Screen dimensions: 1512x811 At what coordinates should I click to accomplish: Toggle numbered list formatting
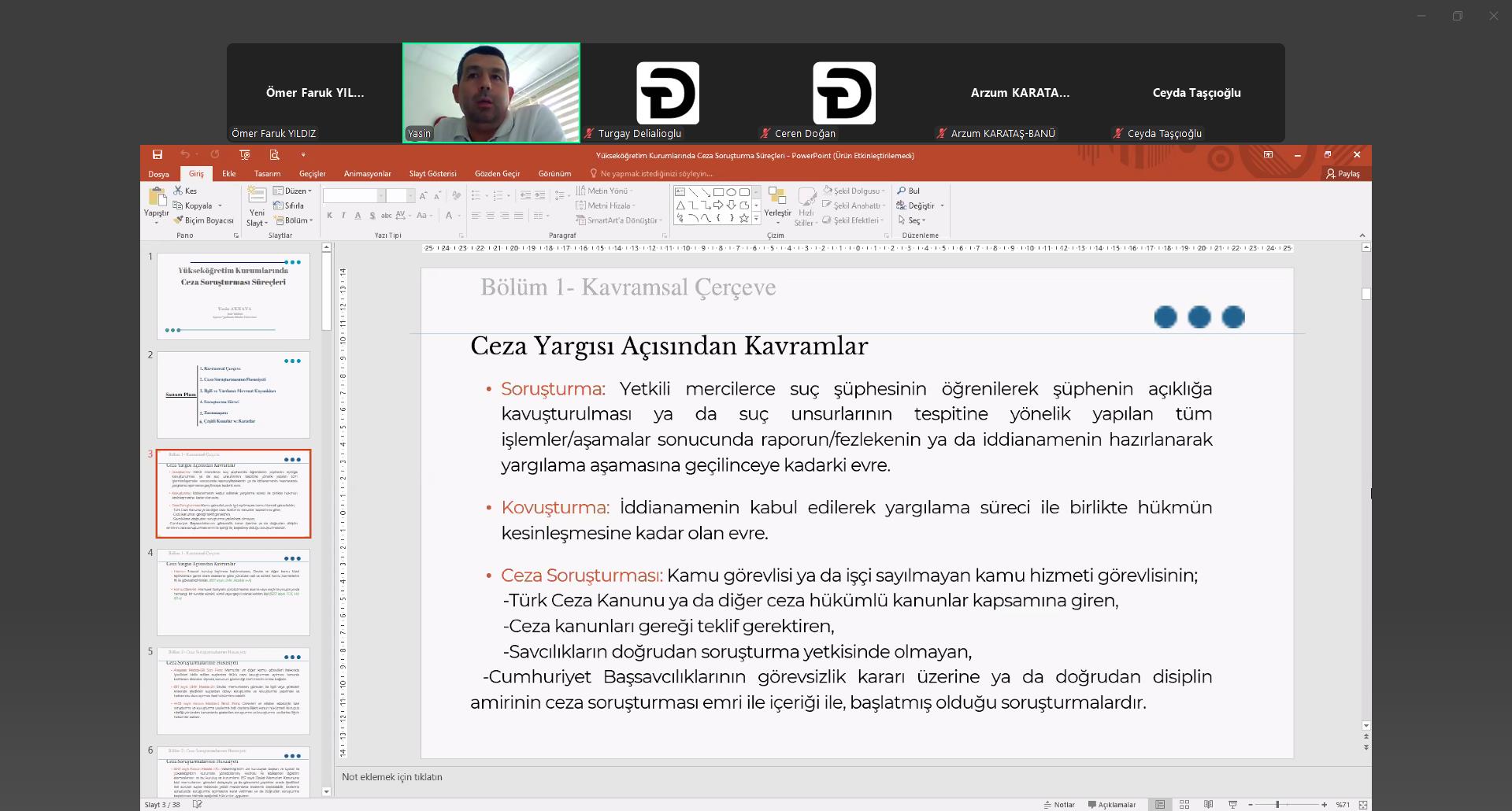(x=498, y=195)
